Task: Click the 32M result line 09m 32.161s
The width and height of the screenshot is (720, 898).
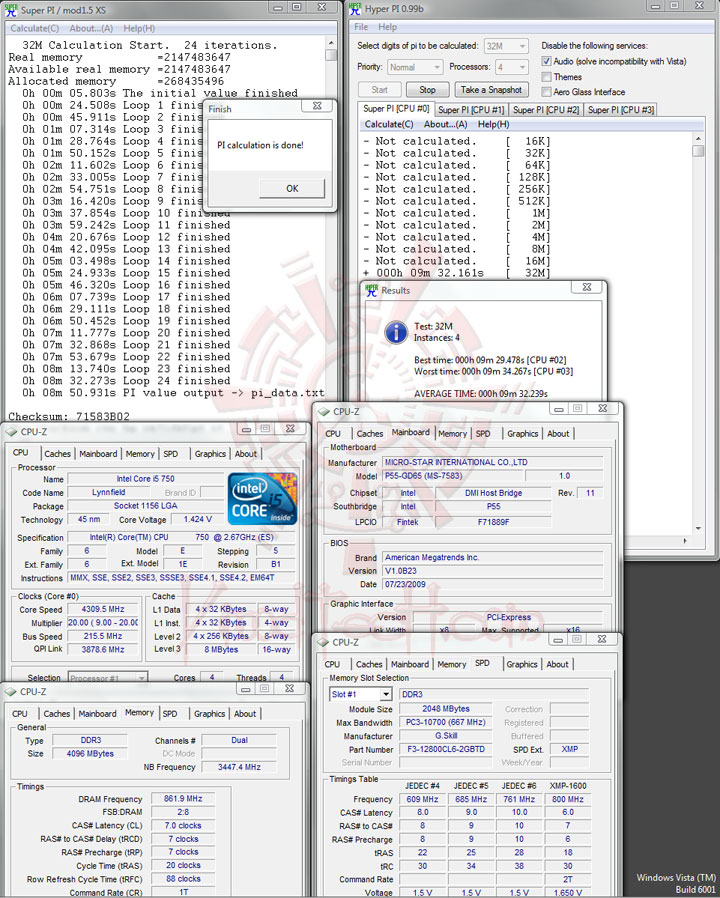Action: 457,273
